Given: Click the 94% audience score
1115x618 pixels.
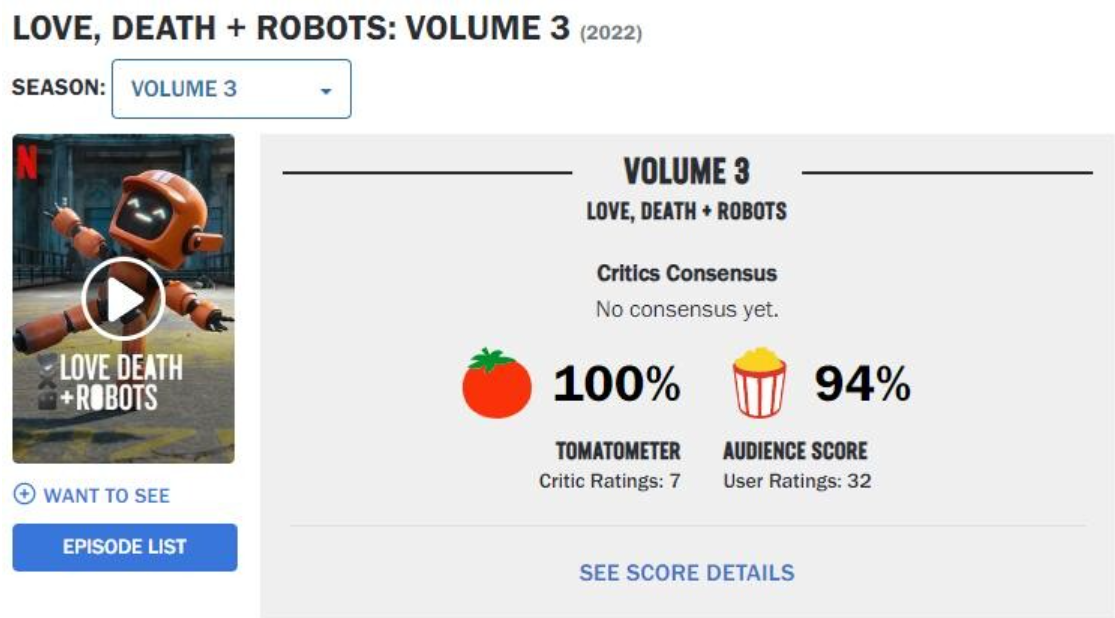Looking at the screenshot, I should pyautogui.click(x=862, y=384).
